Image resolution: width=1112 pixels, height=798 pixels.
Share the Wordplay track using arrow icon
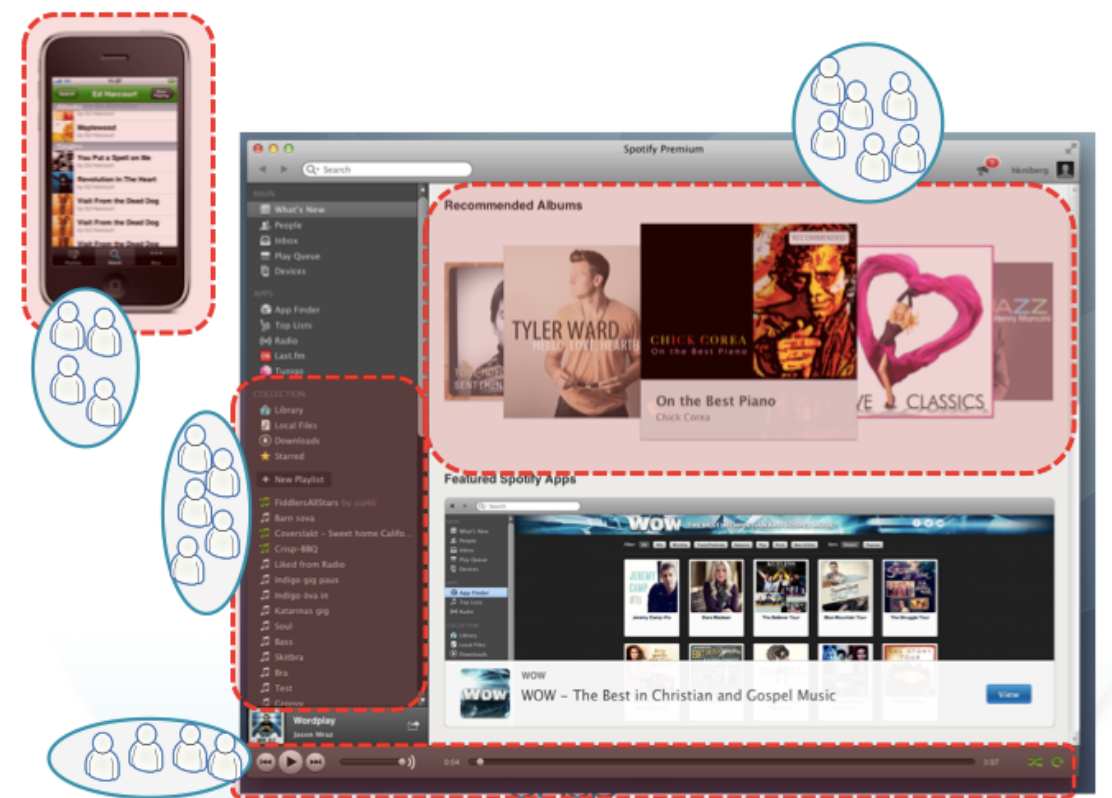click(413, 726)
